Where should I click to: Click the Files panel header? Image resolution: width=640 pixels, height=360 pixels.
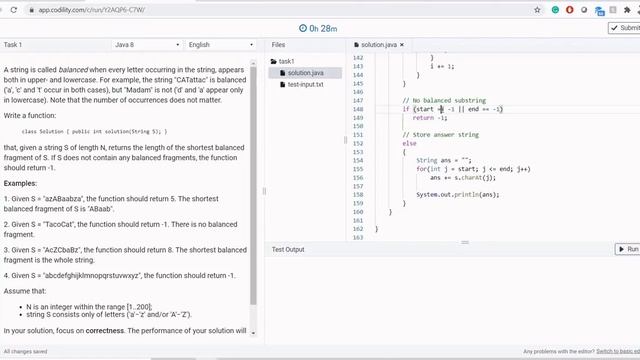coord(278,45)
